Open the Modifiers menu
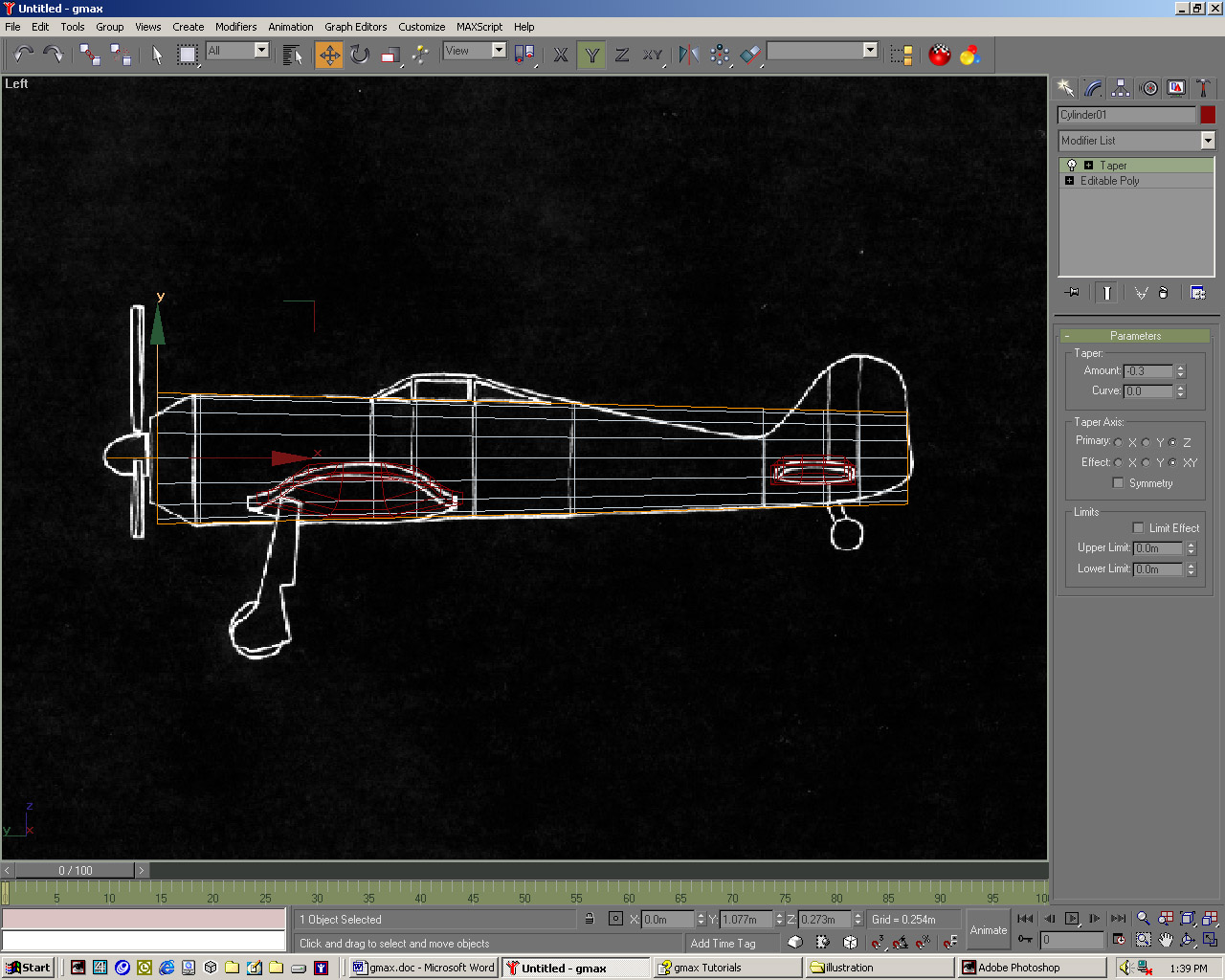Image resolution: width=1225 pixels, height=980 pixels. pos(235,27)
